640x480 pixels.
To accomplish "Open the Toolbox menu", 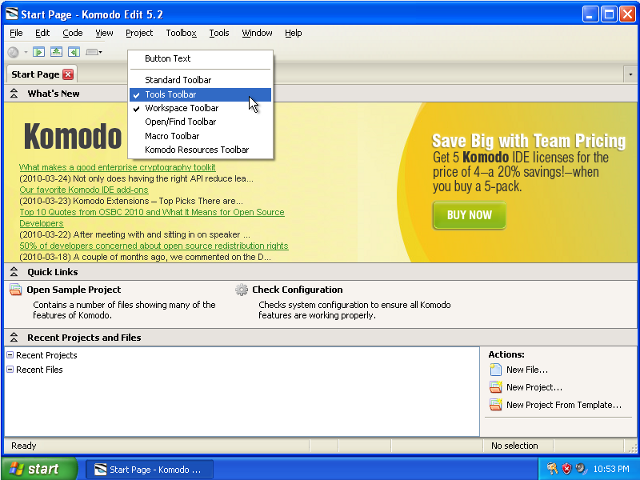I will [x=181, y=33].
